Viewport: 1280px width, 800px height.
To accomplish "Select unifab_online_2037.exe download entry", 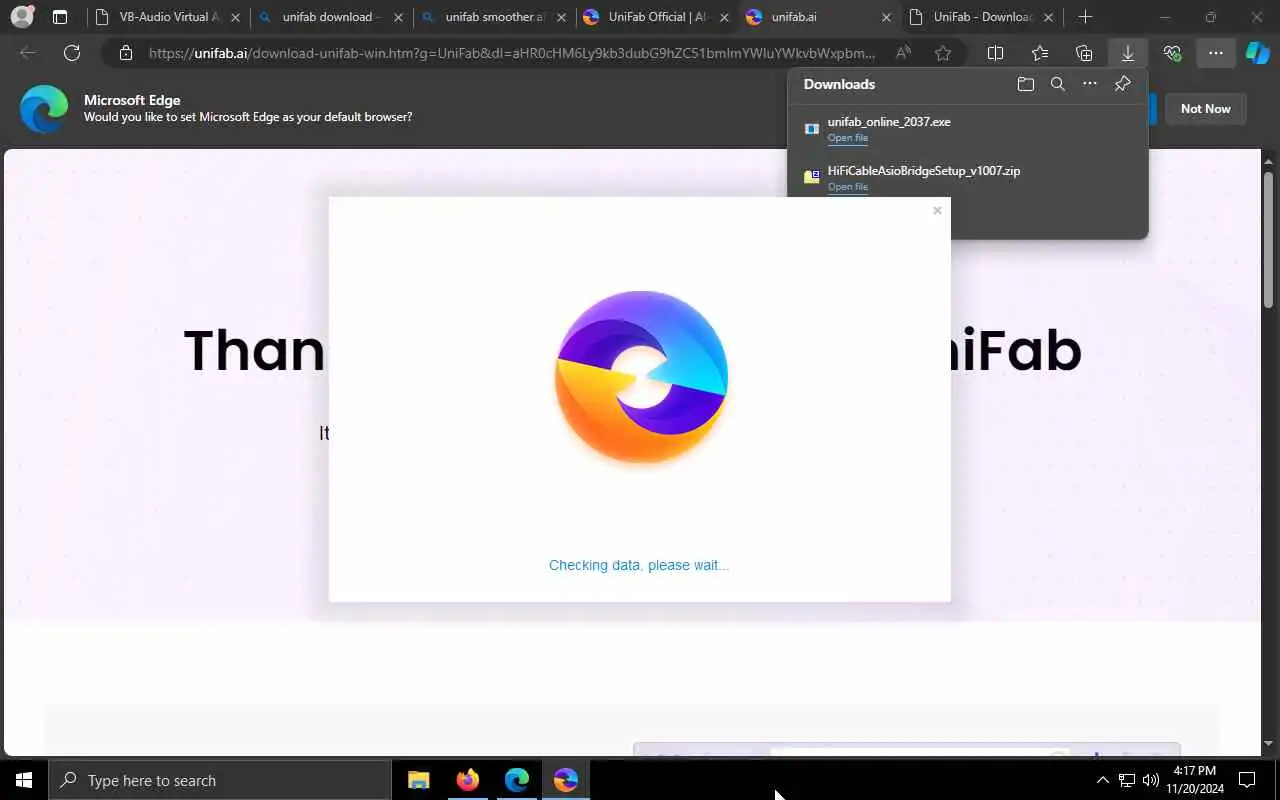I will (968, 129).
